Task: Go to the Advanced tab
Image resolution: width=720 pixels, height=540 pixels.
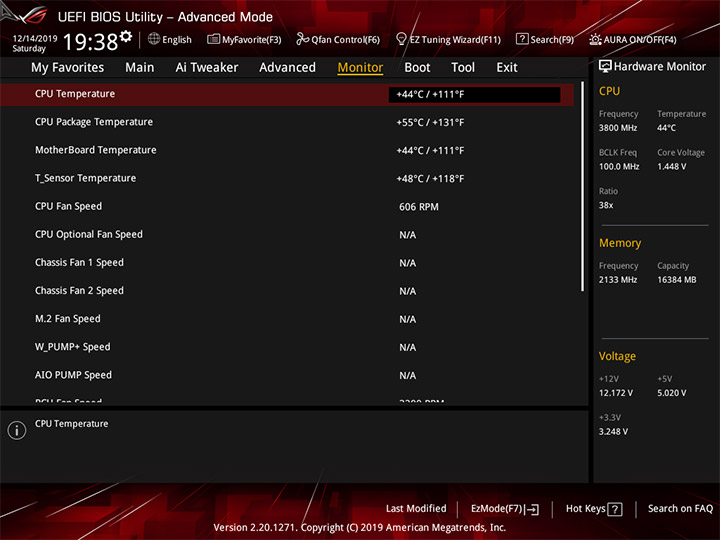Action: click(287, 68)
